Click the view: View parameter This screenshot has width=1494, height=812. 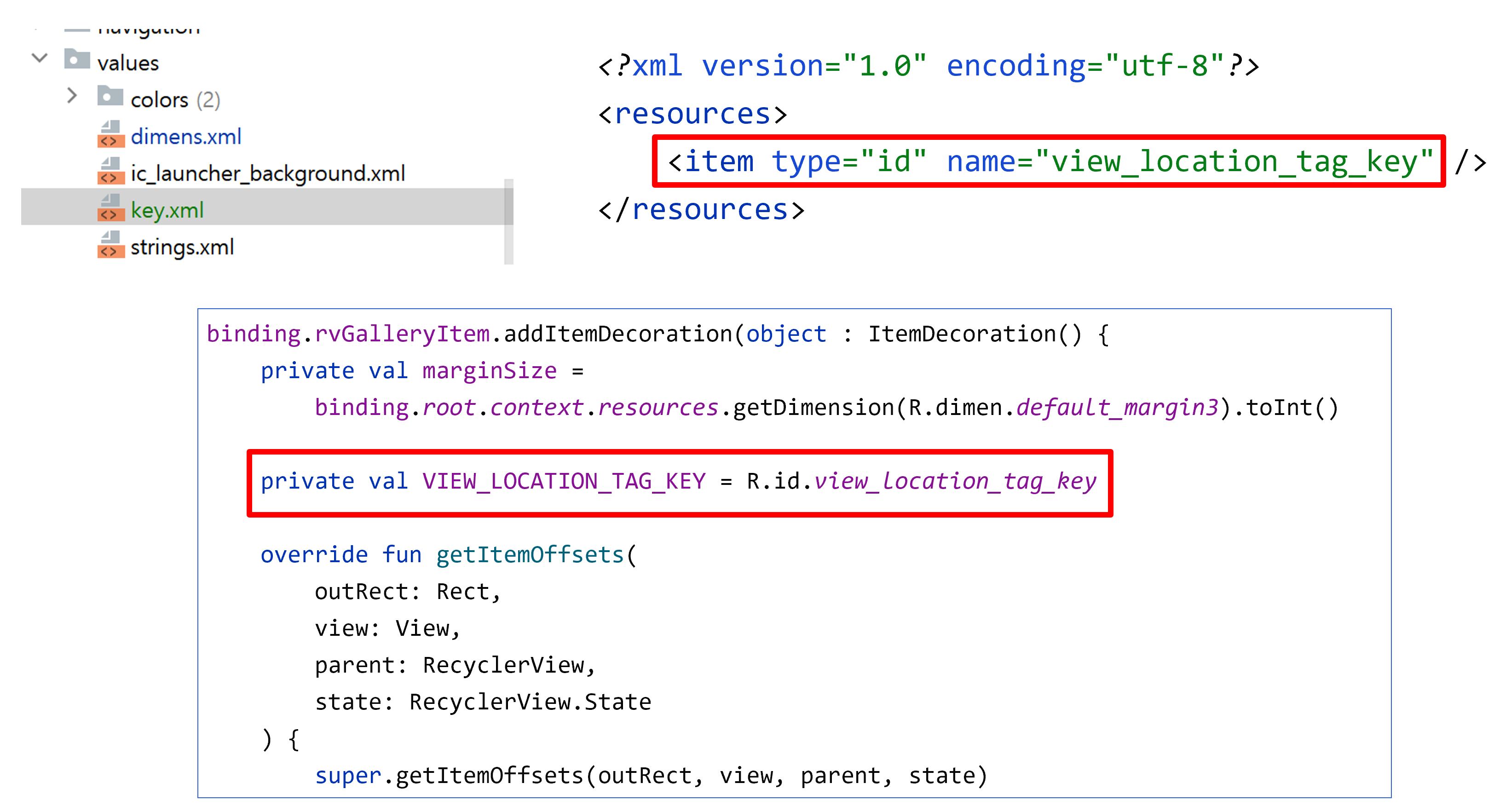point(387,629)
